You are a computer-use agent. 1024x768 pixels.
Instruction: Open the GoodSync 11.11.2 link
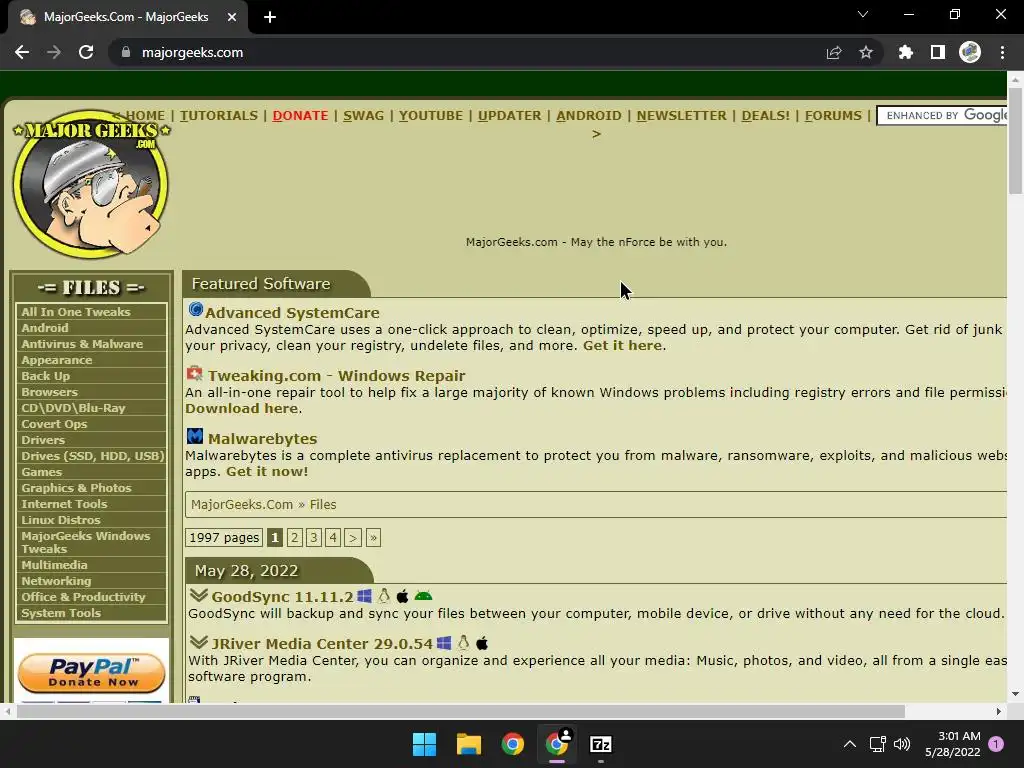click(282, 597)
